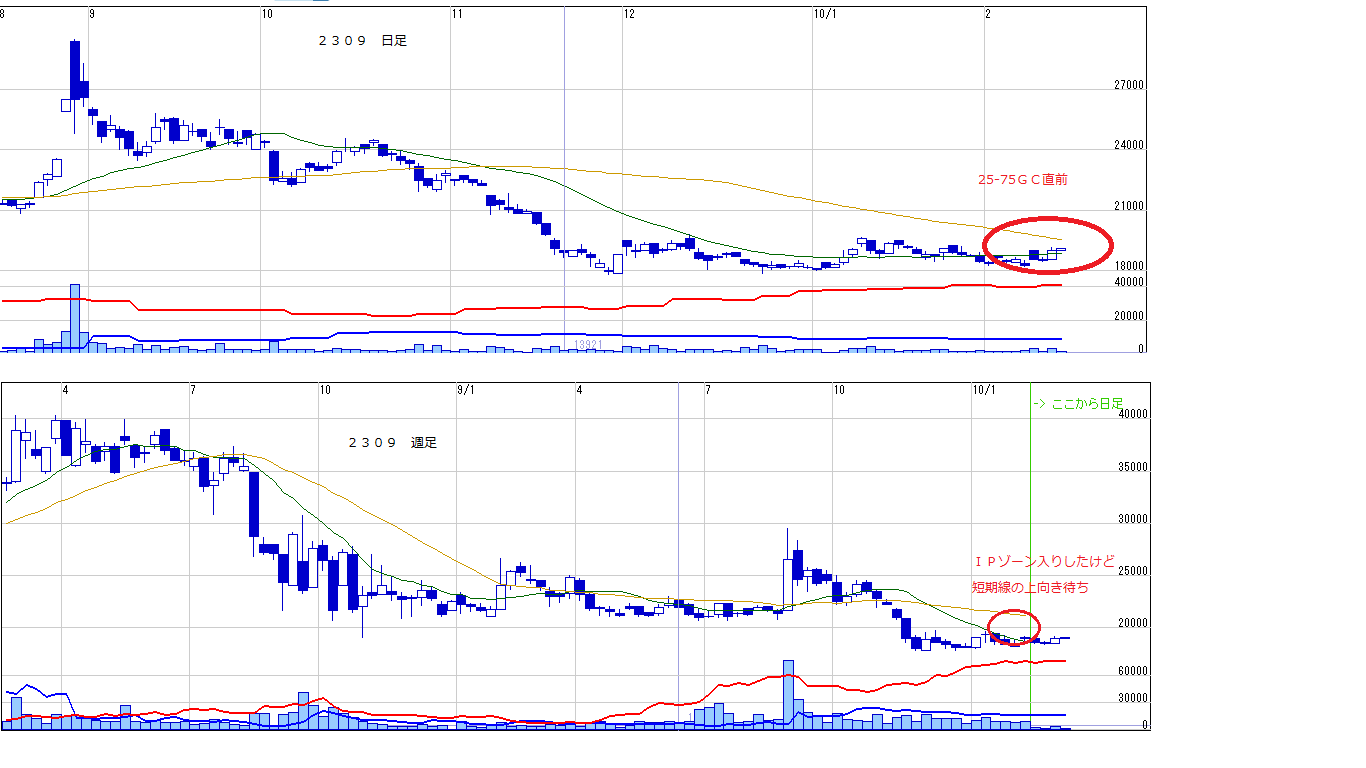Screen dimensions: 1366x768
Task: Click the 40000 price label on weekly axis
Action: click(x=1134, y=415)
